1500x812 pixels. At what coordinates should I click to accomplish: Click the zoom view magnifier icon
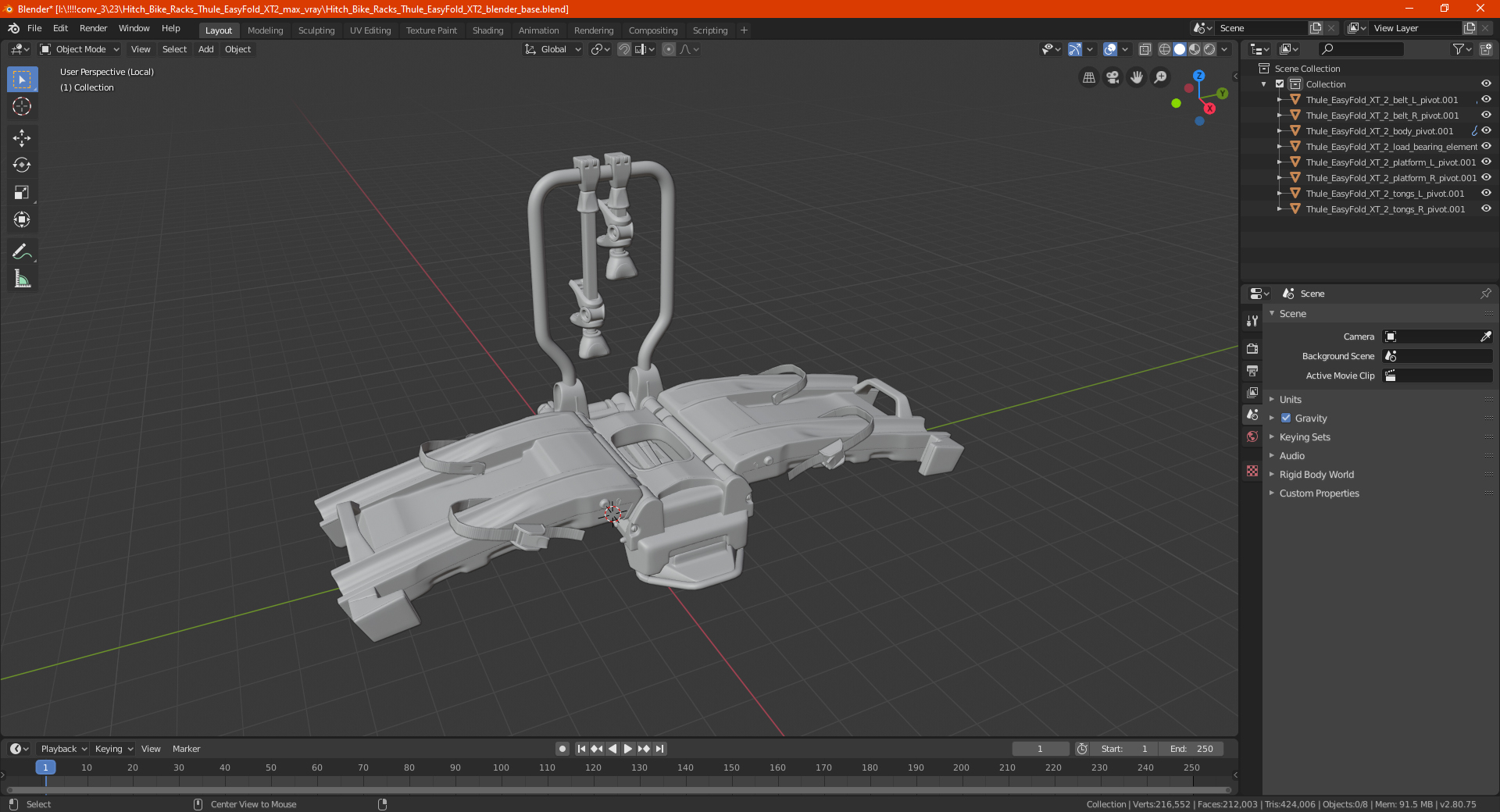[1161, 77]
